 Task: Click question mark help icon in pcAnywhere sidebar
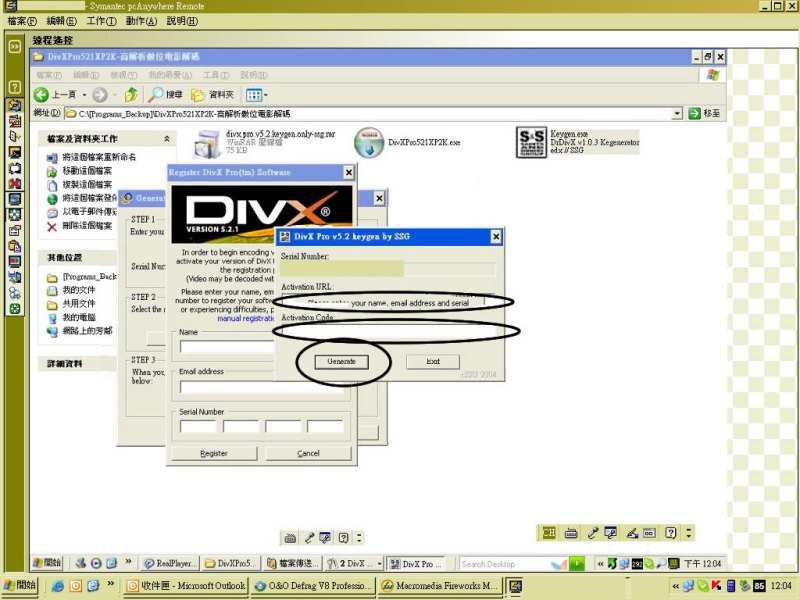15,87
